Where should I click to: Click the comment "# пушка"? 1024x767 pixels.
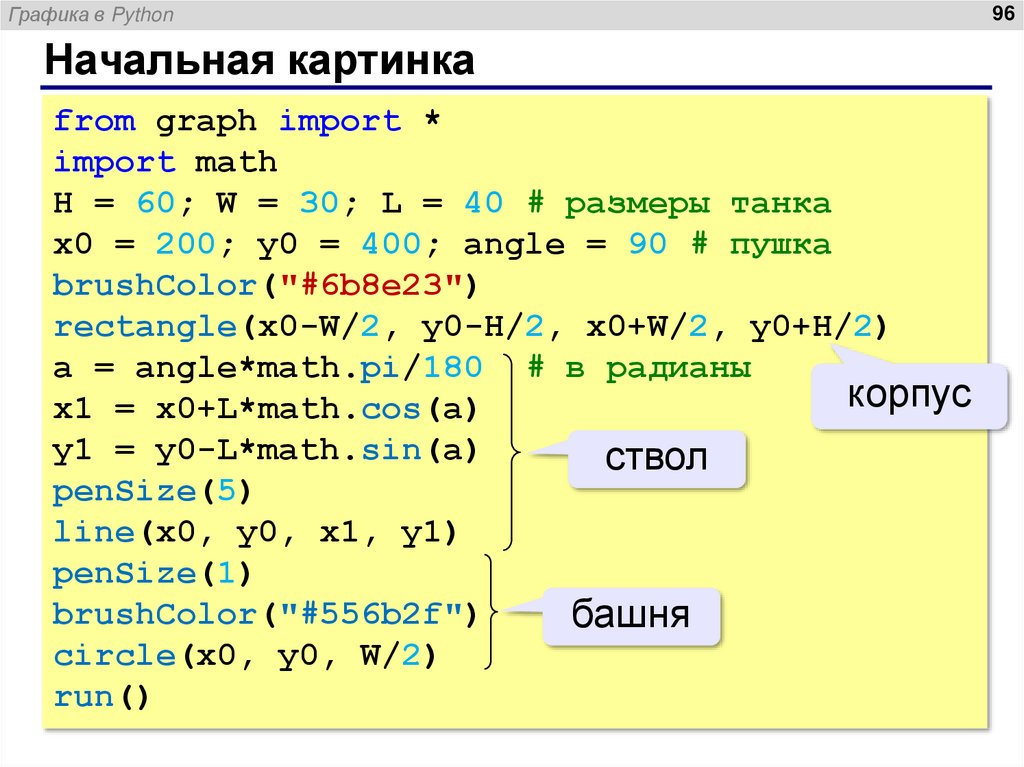click(x=761, y=245)
